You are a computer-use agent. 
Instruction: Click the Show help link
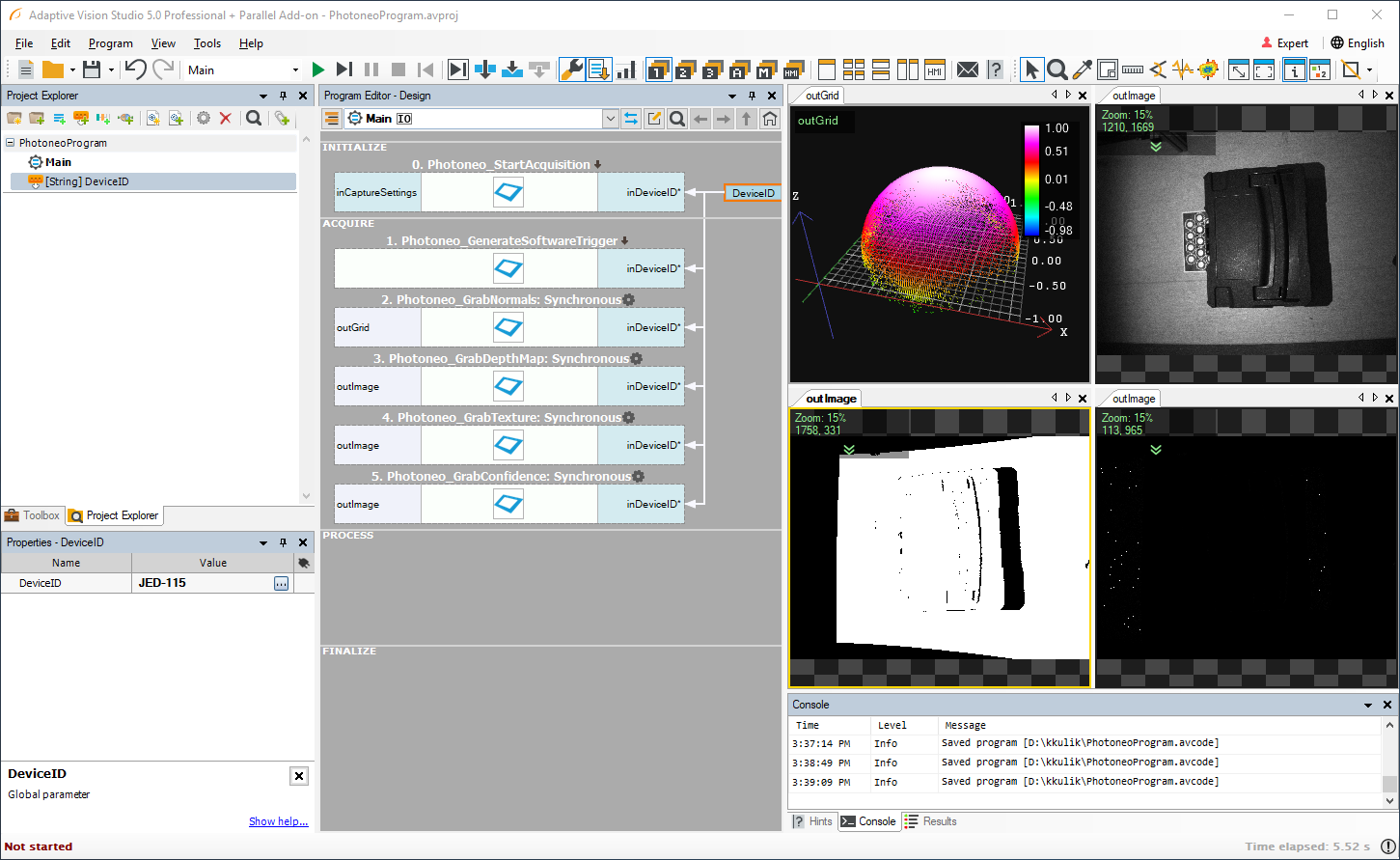pyautogui.click(x=278, y=821)
